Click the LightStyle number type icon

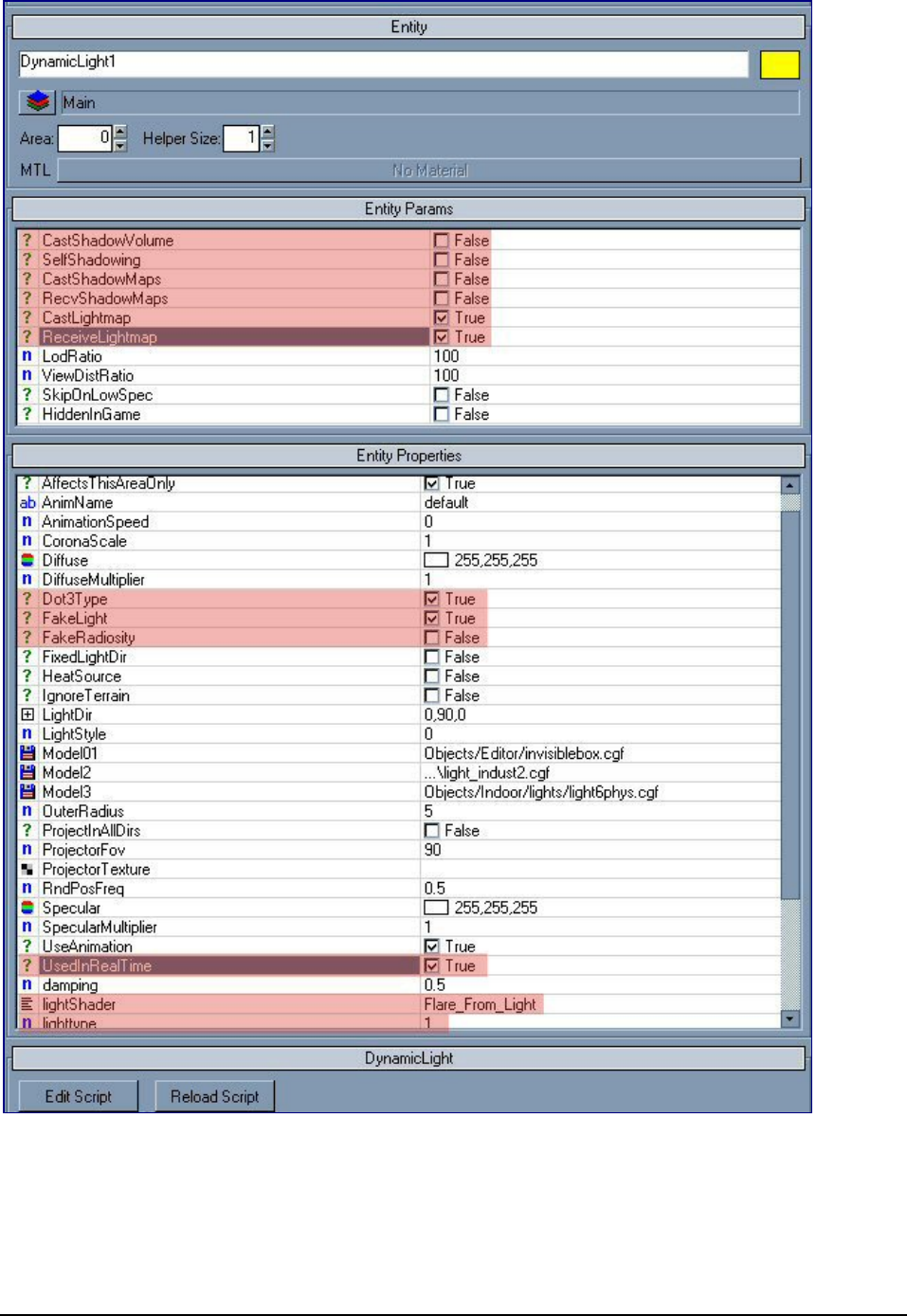tap(27, 734)
